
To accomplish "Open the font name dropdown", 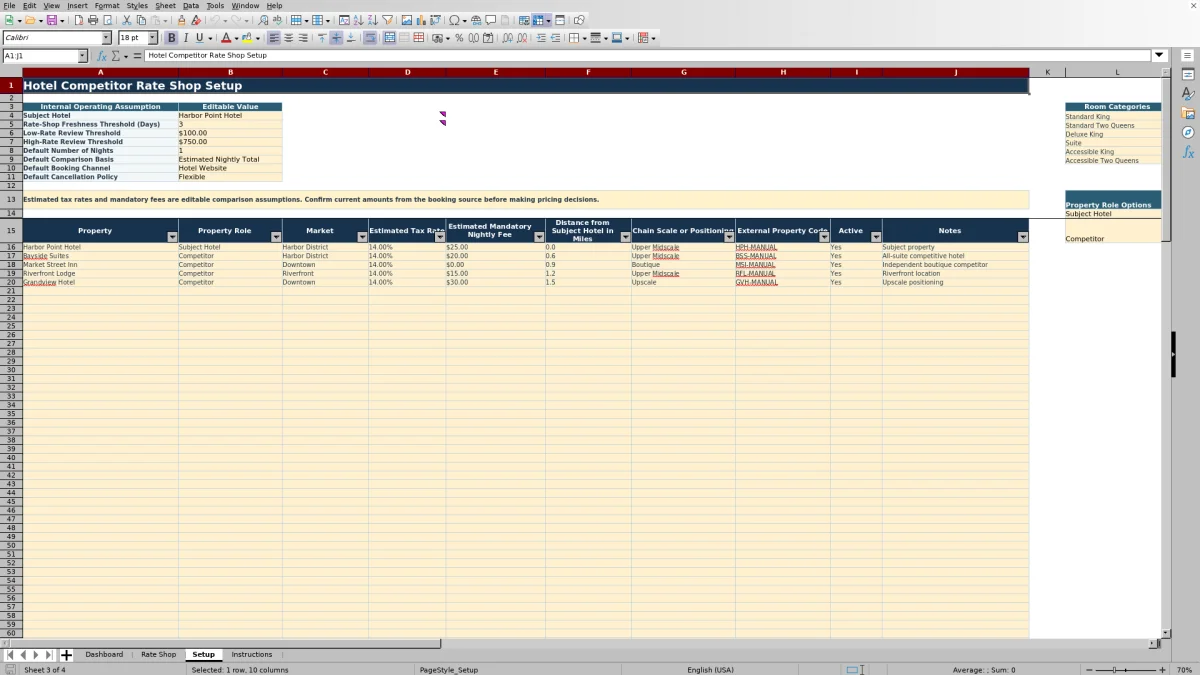I will pos(107,38).
